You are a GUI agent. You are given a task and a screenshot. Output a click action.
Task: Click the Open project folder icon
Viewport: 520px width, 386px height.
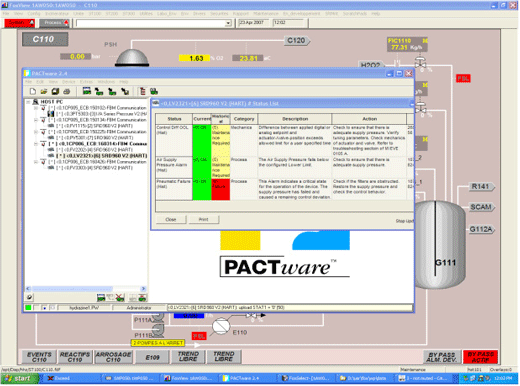[x=44, y=91]
